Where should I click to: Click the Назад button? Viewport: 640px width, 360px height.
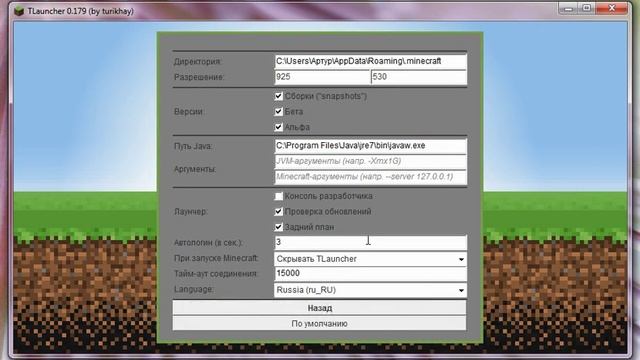[319, 308]
